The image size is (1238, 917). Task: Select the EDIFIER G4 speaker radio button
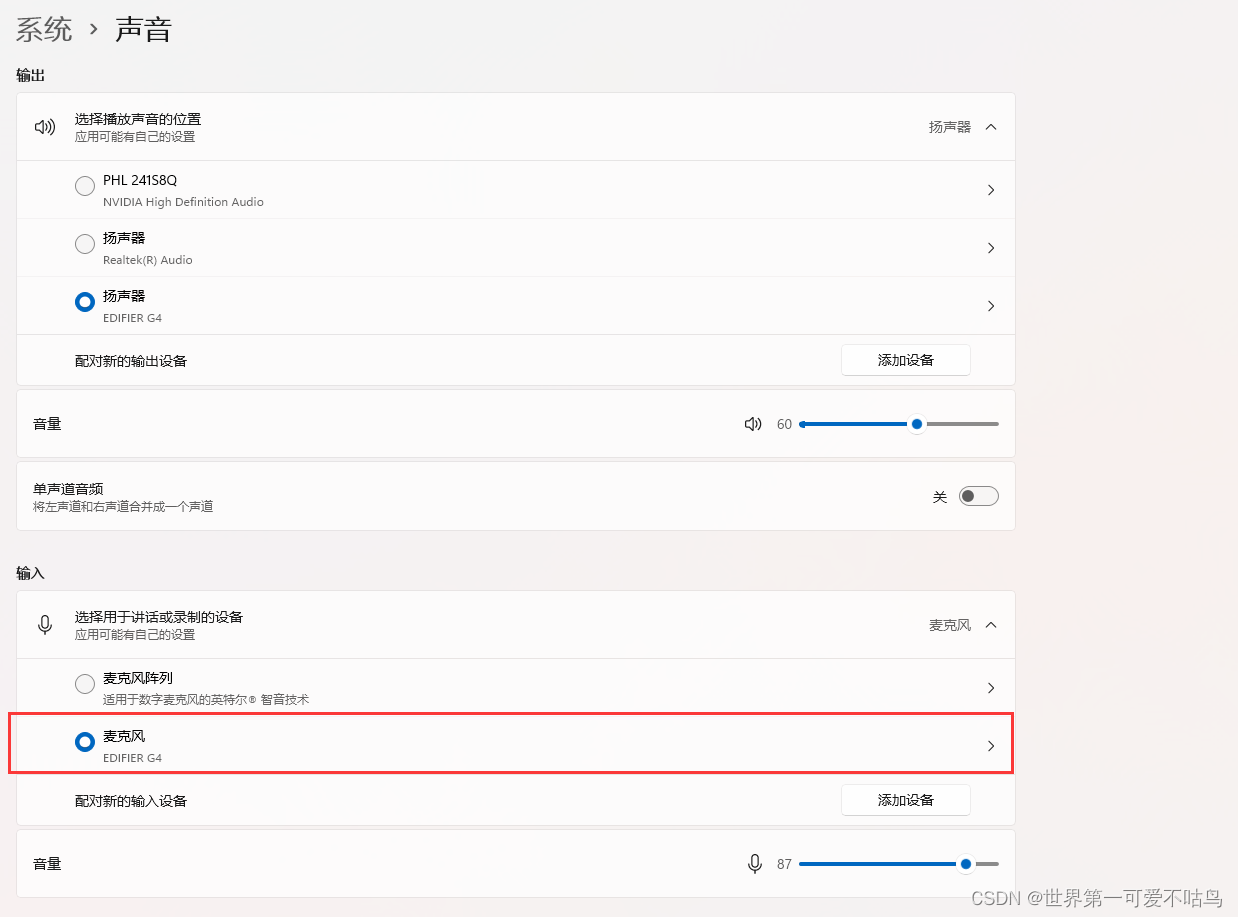tap(85, 302)
